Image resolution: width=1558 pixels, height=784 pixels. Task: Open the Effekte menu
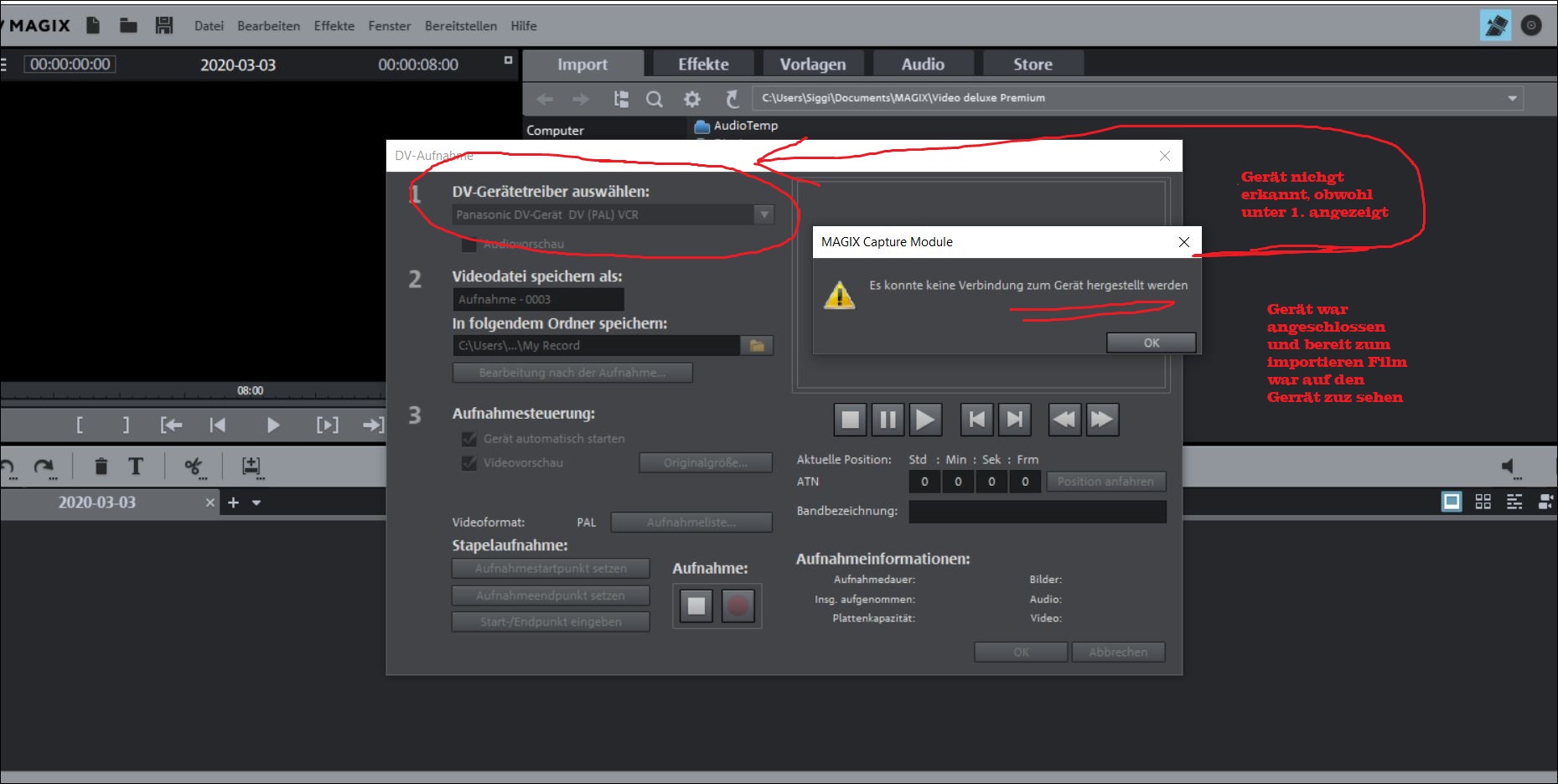[334, 26]
